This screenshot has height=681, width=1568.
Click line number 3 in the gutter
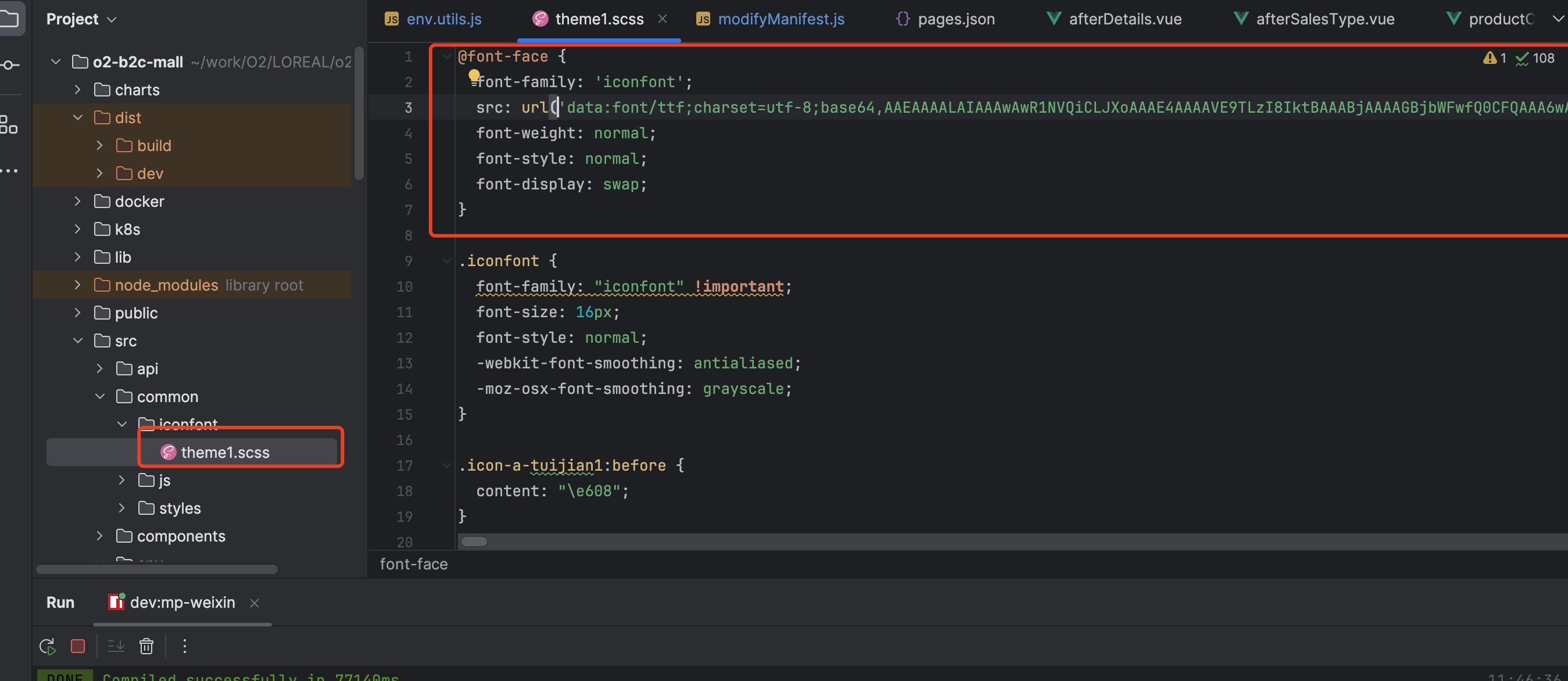(409, 107)
